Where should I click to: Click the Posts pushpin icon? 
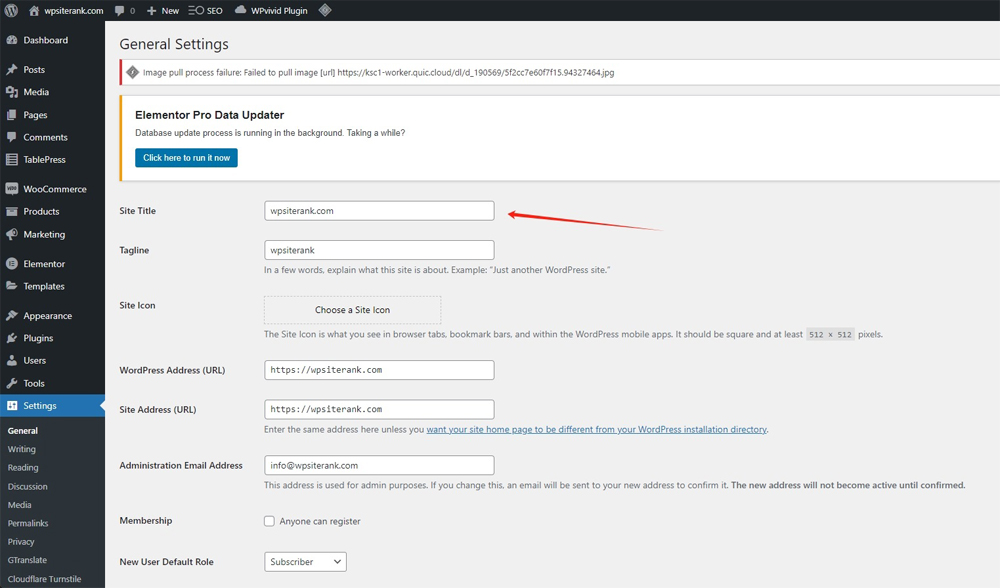(11, 70)
